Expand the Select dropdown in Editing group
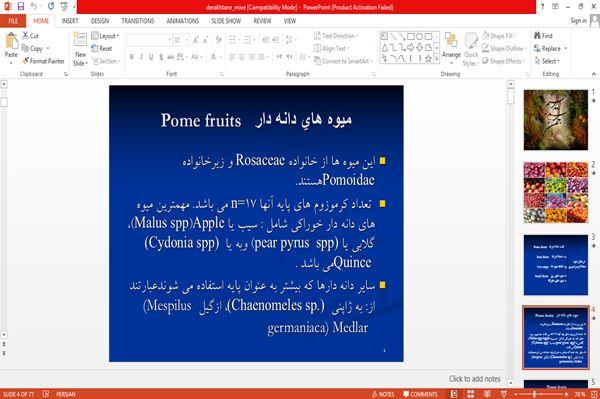The width and height of the screenshot is (600, 399). 547,61
